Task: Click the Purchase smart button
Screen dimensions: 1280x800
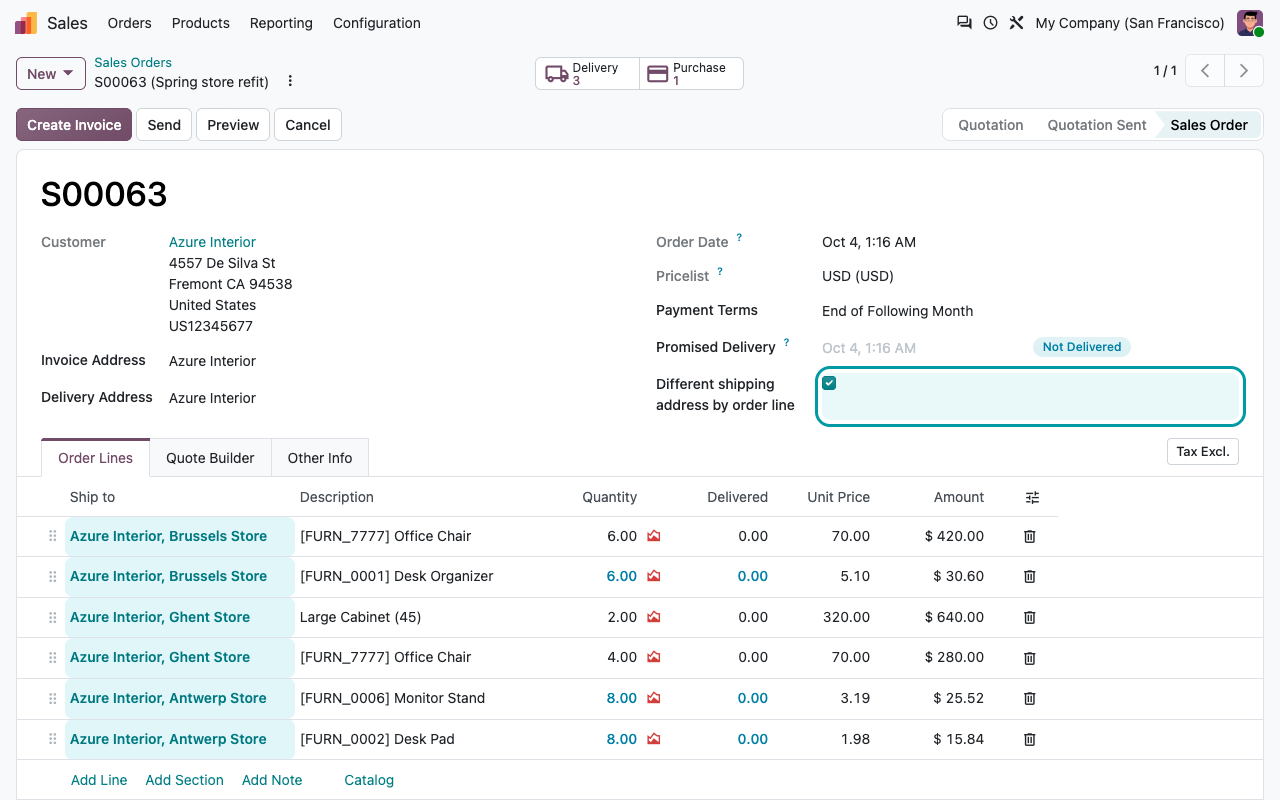Action: 691,73
